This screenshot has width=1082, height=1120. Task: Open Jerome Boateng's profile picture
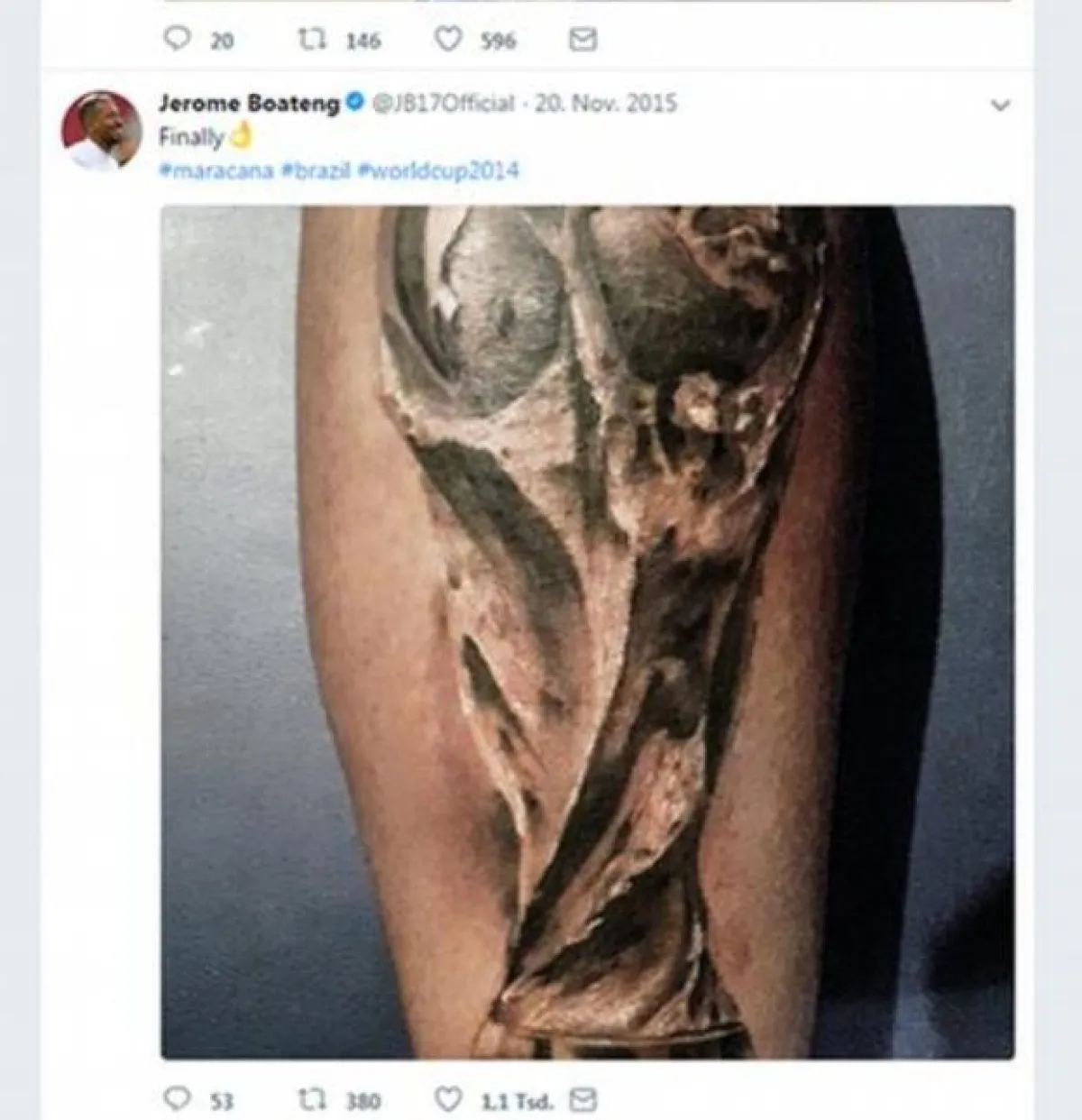[x=101, y=131]
